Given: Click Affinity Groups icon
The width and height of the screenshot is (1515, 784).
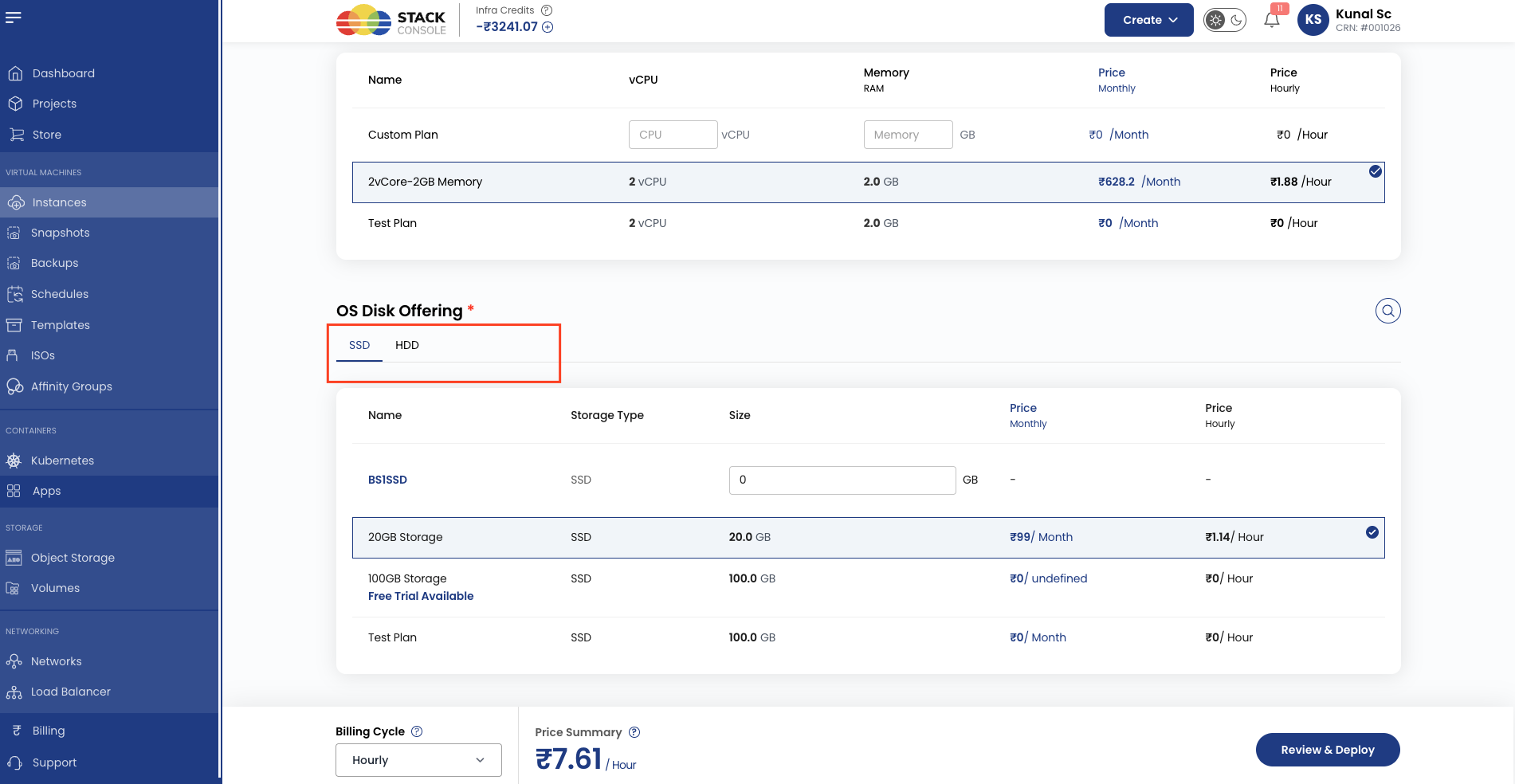Looking at the screenshot, I should (x=14, y=386).
